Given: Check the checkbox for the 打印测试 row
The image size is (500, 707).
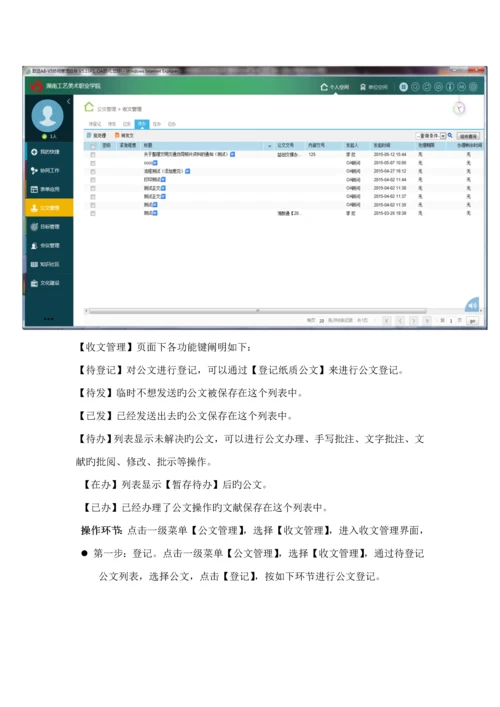Looking at the screenshot, I should tap(93, 180).
